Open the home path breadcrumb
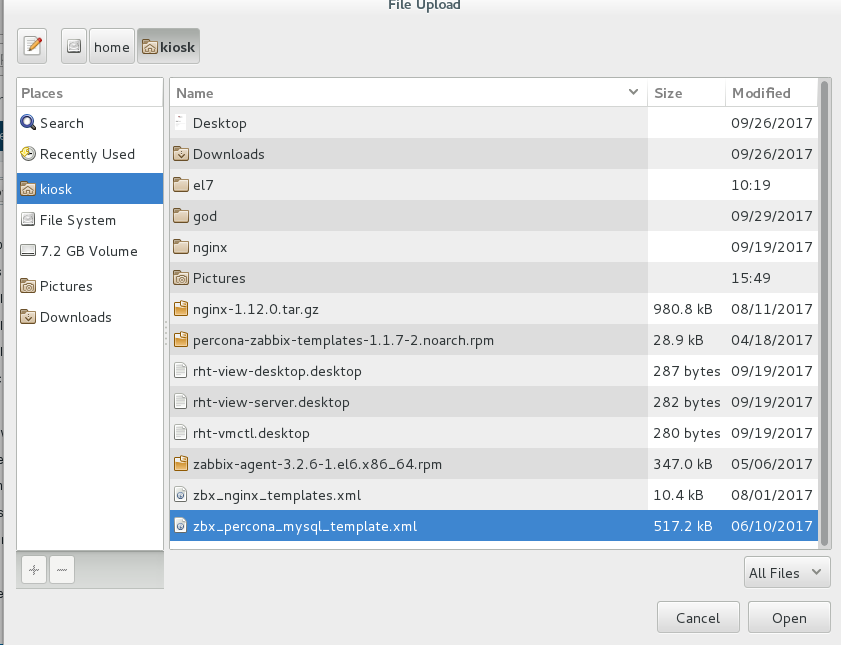 112,46
